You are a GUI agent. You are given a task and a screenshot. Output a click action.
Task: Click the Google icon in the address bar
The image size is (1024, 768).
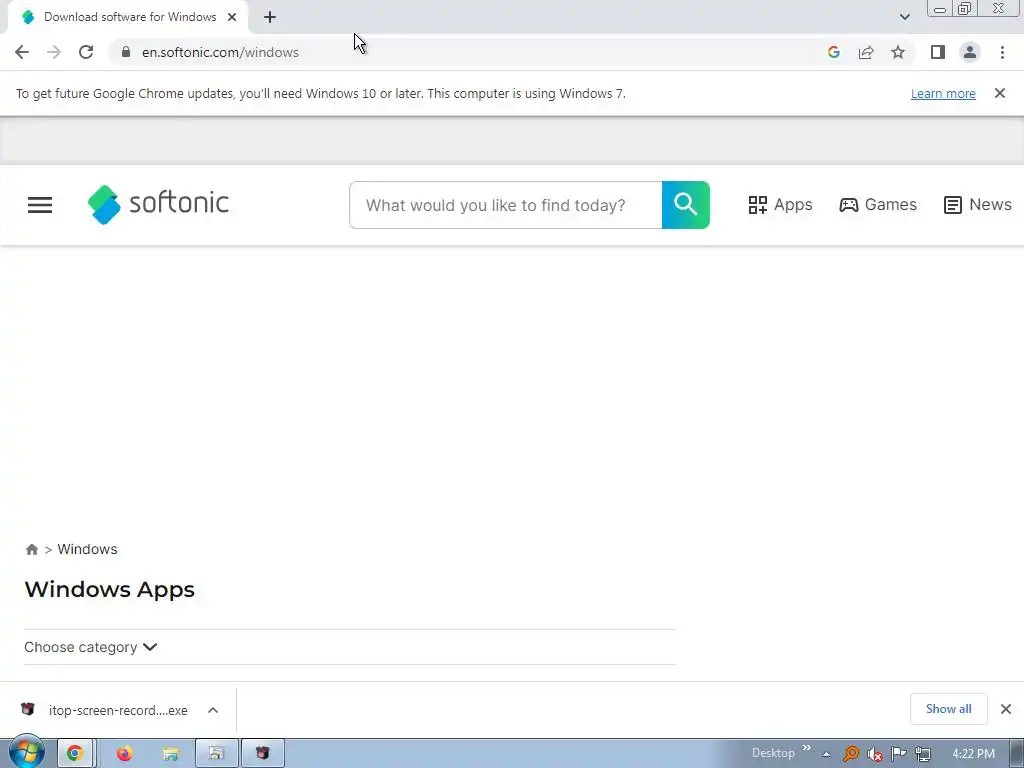[833, 52]
